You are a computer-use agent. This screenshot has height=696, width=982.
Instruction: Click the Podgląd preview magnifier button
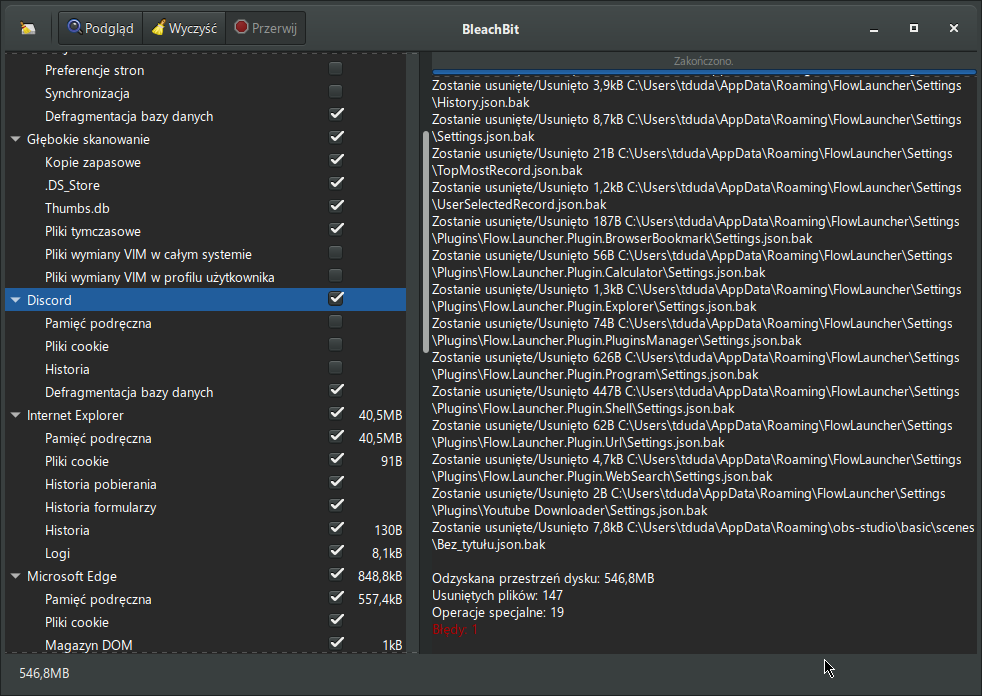click(101, 28)
